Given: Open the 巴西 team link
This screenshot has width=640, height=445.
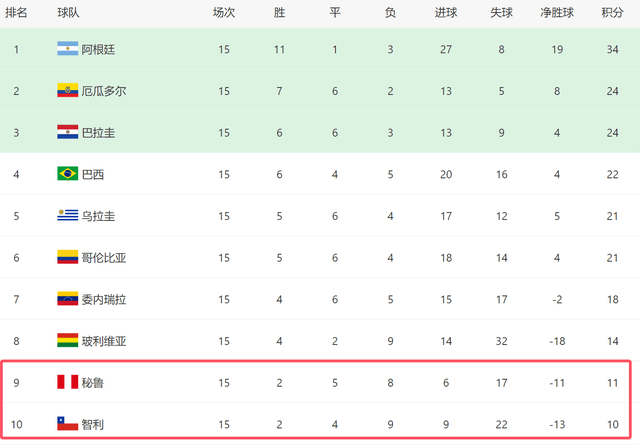Looking at the screenshot, I should [x=92, y=174].
